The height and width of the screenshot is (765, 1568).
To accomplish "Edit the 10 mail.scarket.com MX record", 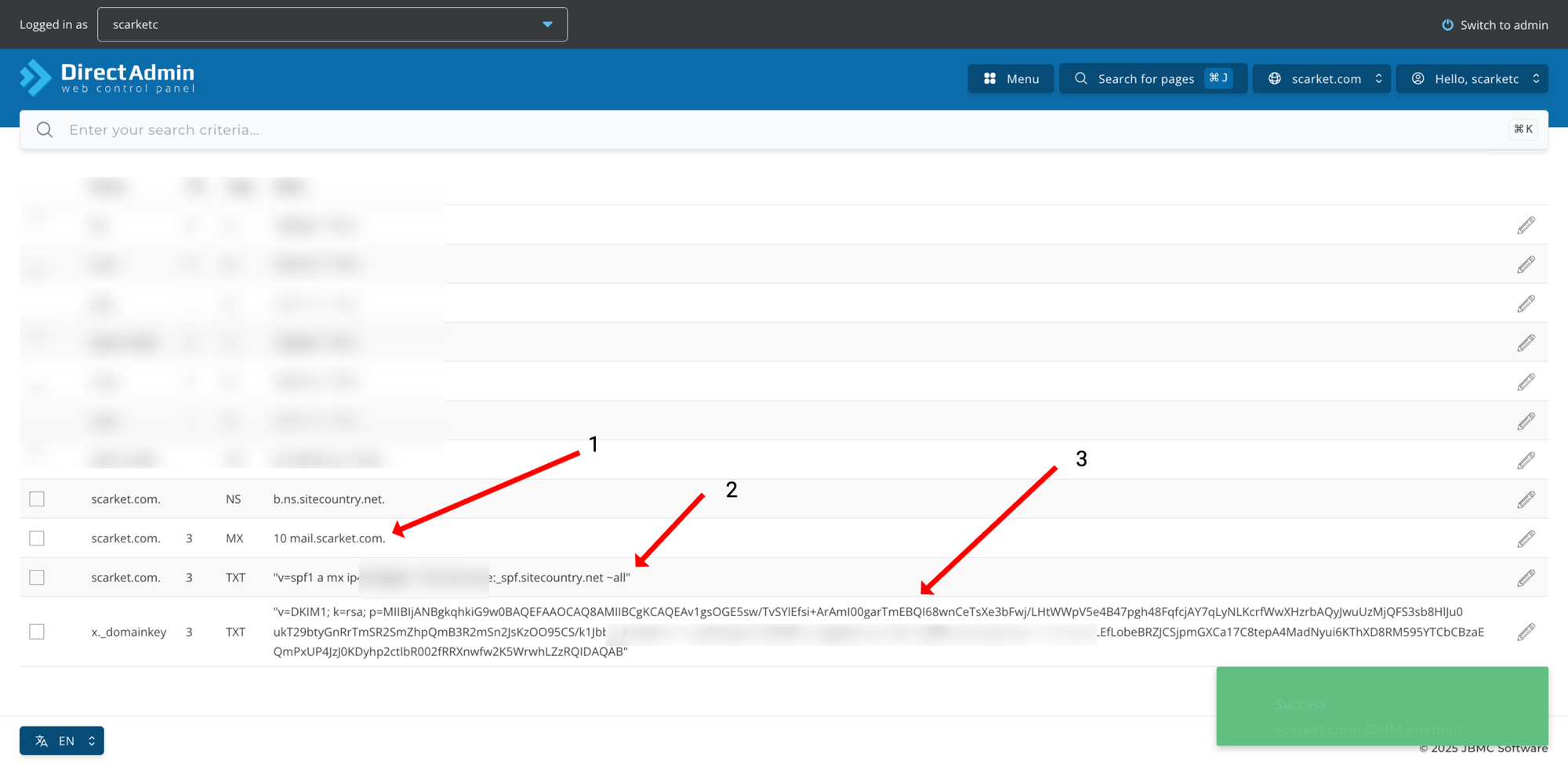I will tap(1526, 538).
